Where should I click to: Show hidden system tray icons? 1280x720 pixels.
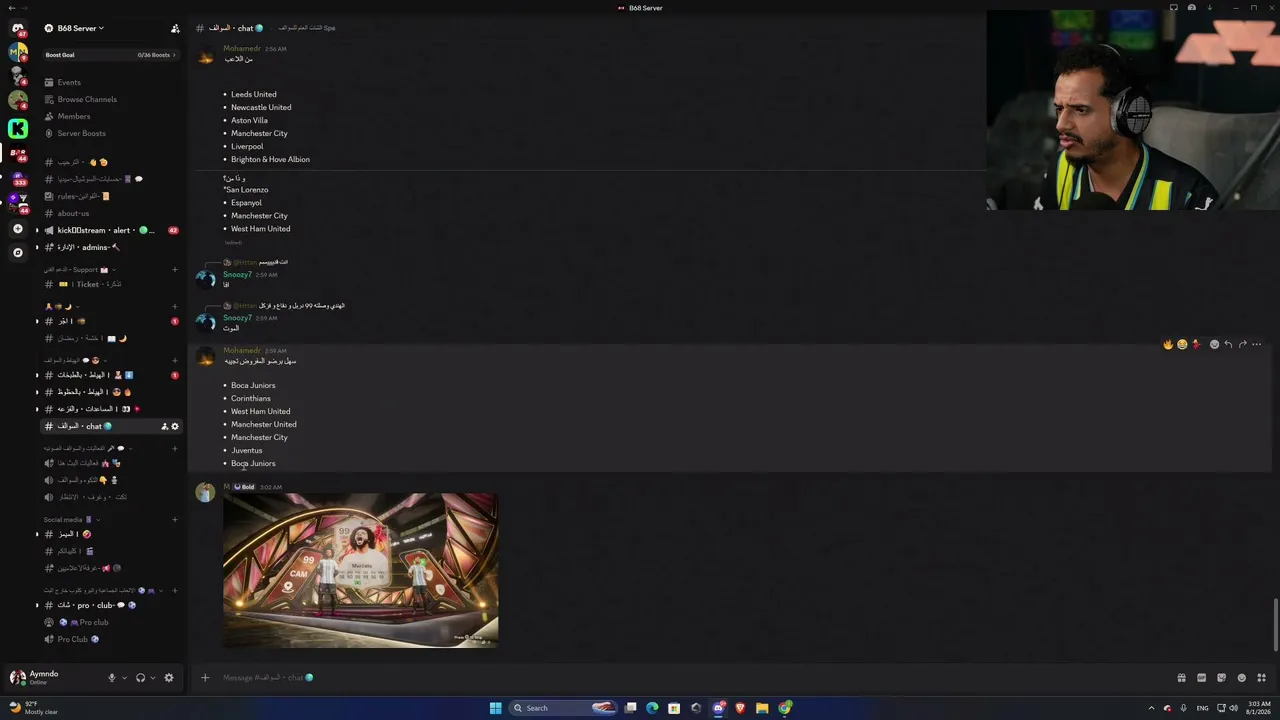point(1151,708)
